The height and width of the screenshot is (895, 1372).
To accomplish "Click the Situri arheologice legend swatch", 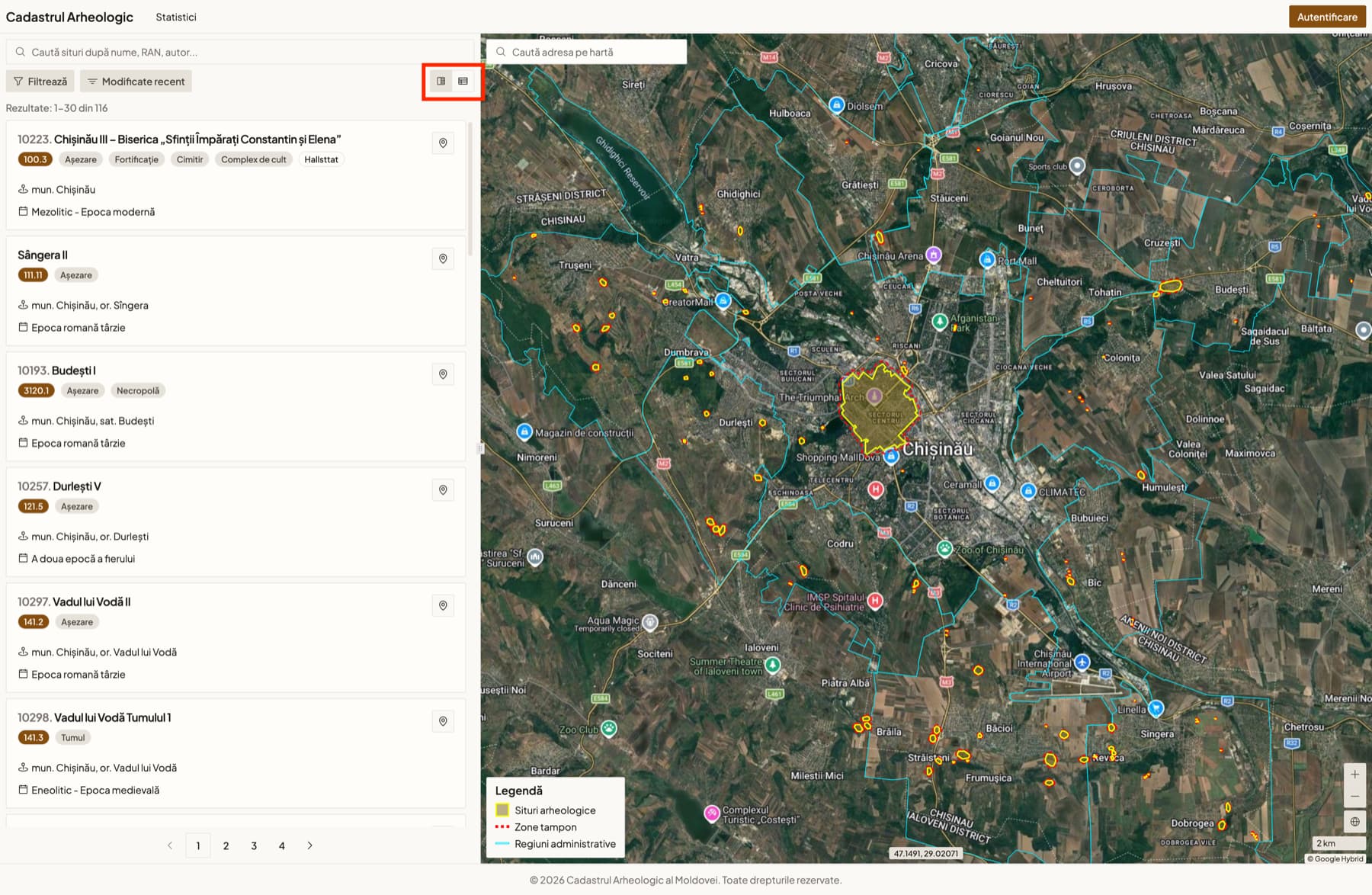I will 502,810.
